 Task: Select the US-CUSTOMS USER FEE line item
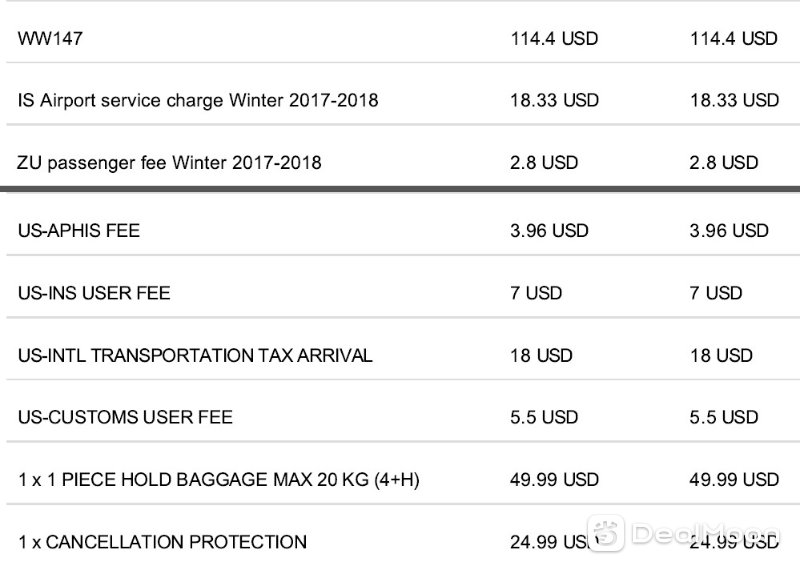pyautogui.click(x=126, y=417)
